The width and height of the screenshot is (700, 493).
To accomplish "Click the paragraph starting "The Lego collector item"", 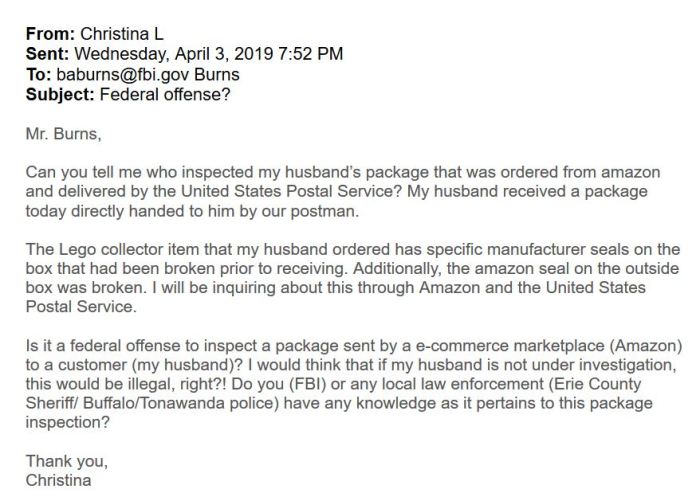I will tap(350, 274).
